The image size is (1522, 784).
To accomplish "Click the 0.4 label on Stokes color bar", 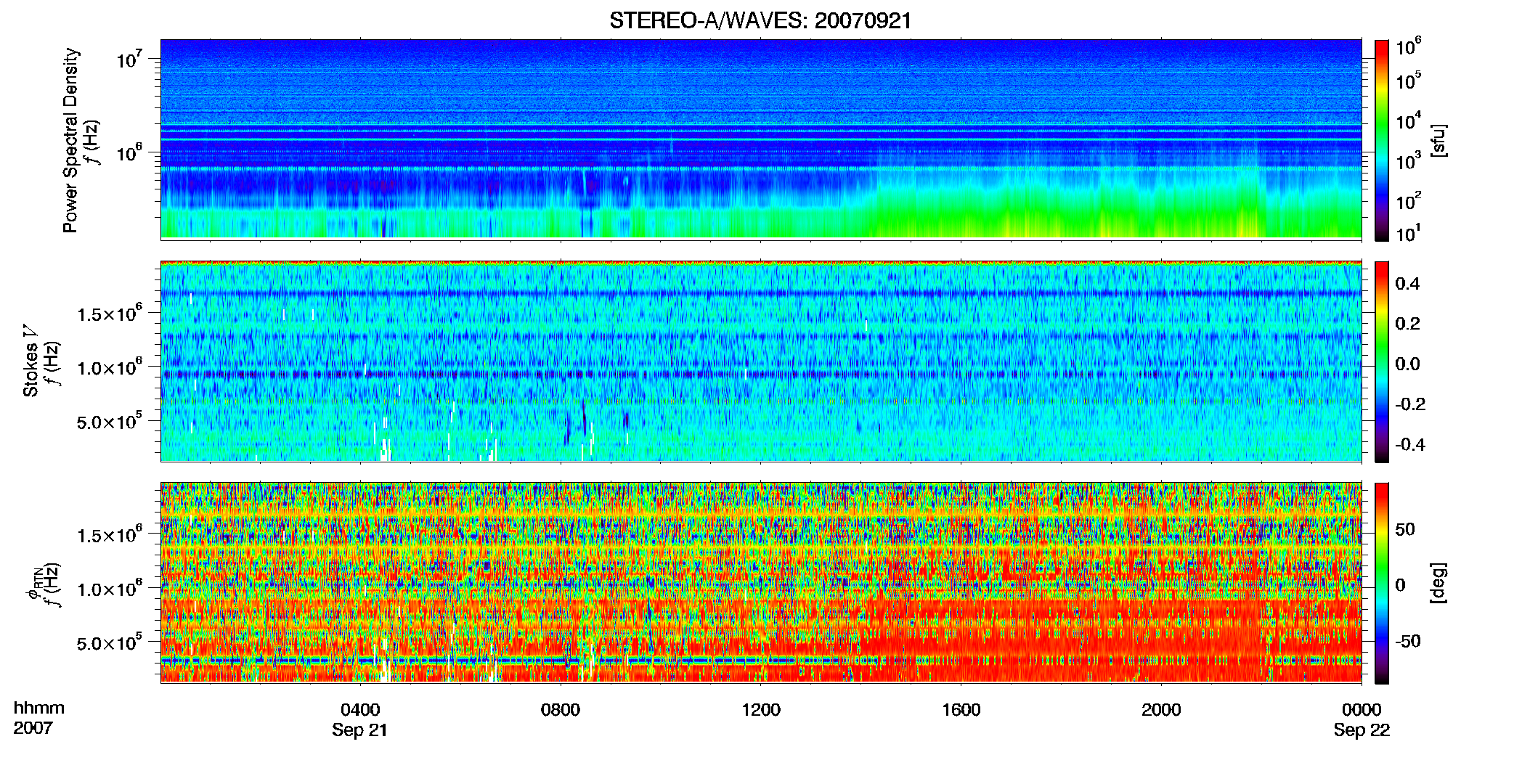I will [x=1408, y=284].
